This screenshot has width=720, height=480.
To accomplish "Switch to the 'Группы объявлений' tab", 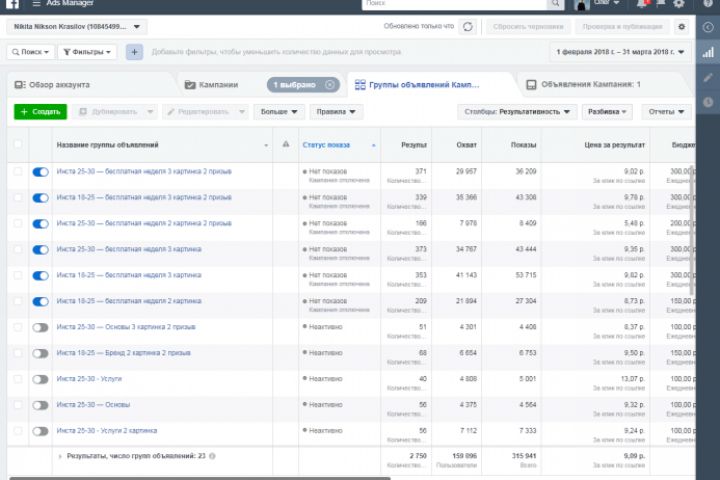I will [x=417, y=85].
